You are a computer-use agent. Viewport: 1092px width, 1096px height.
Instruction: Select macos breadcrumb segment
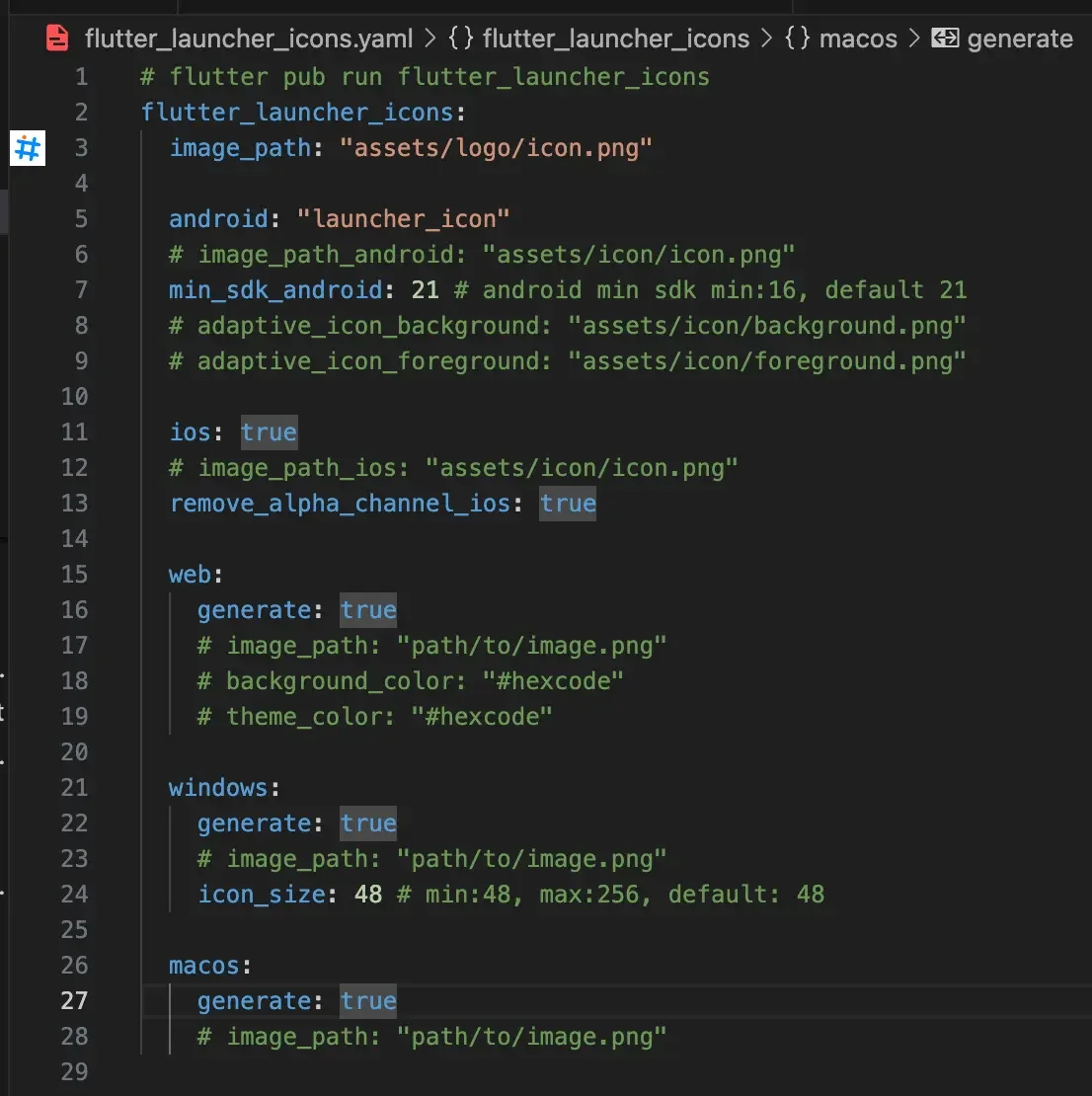click(x=858, y=39)
